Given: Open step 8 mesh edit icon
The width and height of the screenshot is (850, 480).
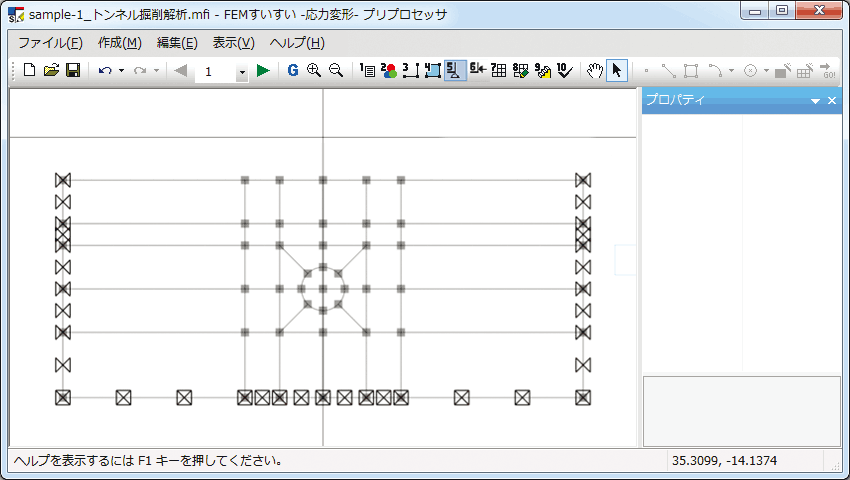Looking at the screenshot, I should pyautogui.click(x=520, y=71).
